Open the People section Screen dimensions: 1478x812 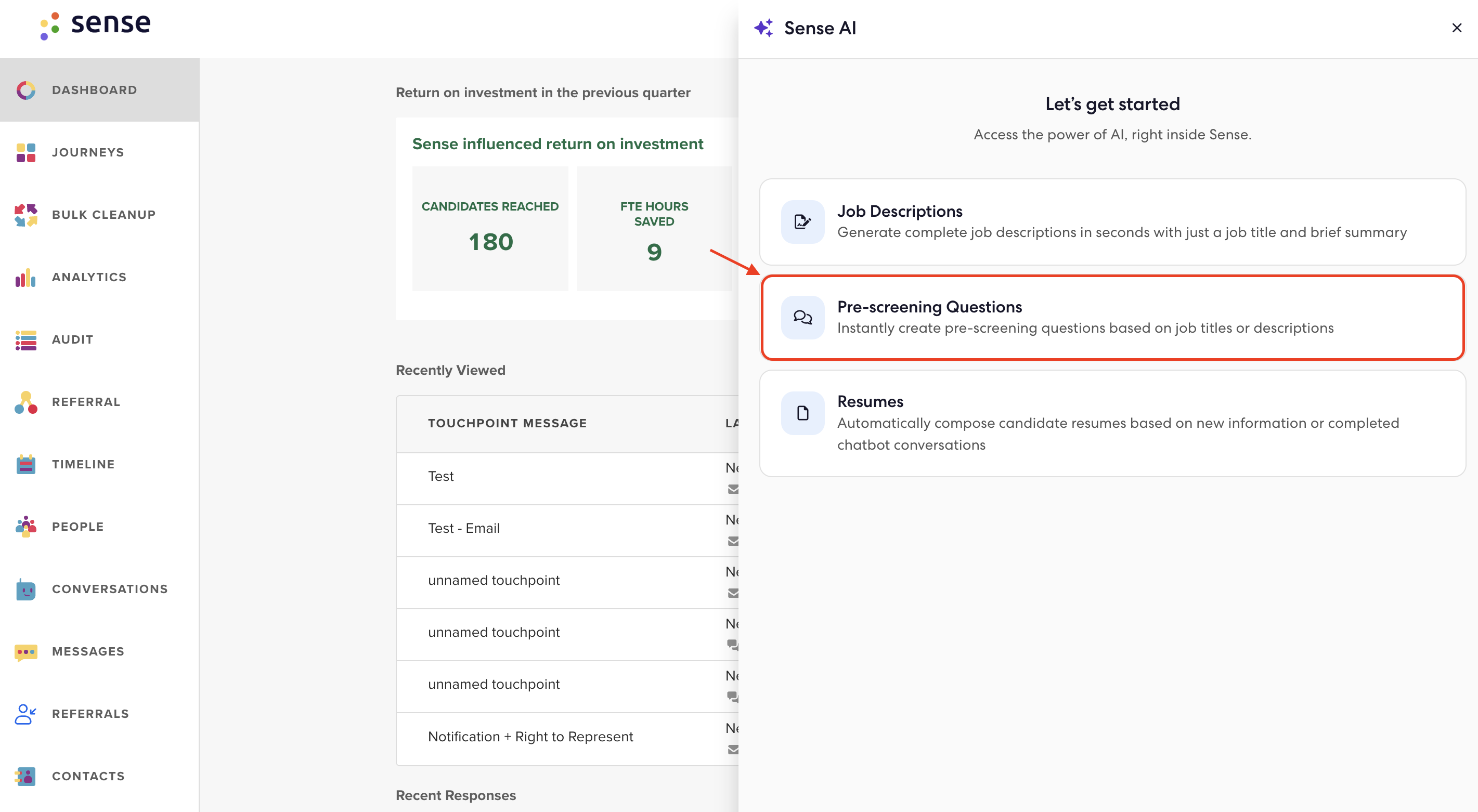tap(100, 527)
